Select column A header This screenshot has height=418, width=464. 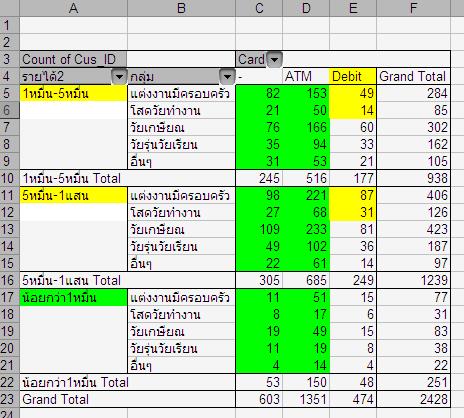(74, 8)
